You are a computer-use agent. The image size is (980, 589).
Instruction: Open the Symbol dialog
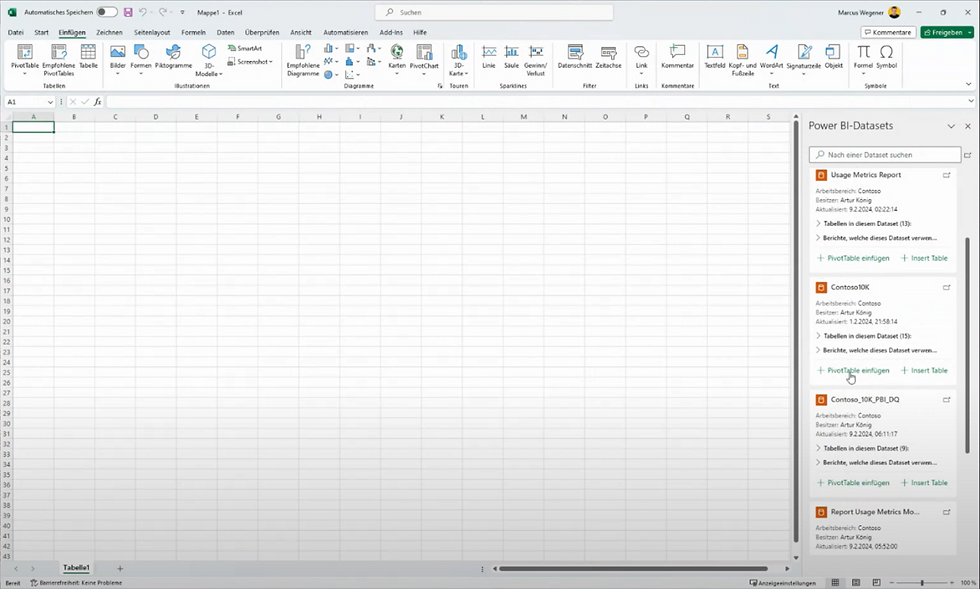tap(886, 56)
